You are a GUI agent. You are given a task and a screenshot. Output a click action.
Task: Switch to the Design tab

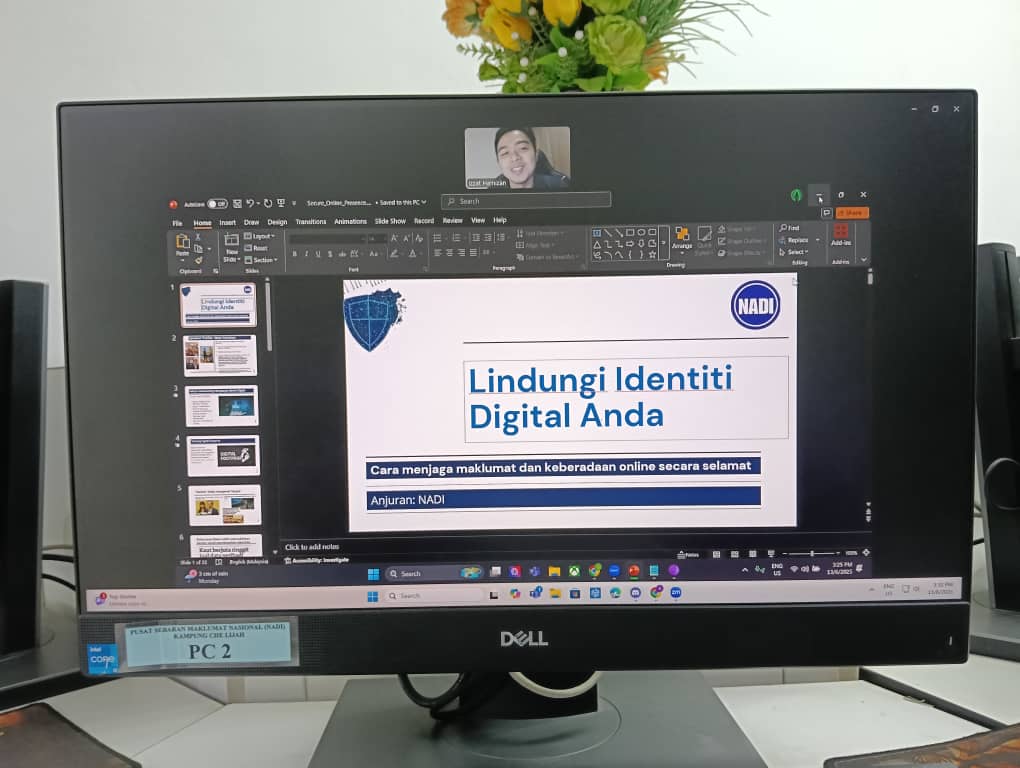[277, 222]
